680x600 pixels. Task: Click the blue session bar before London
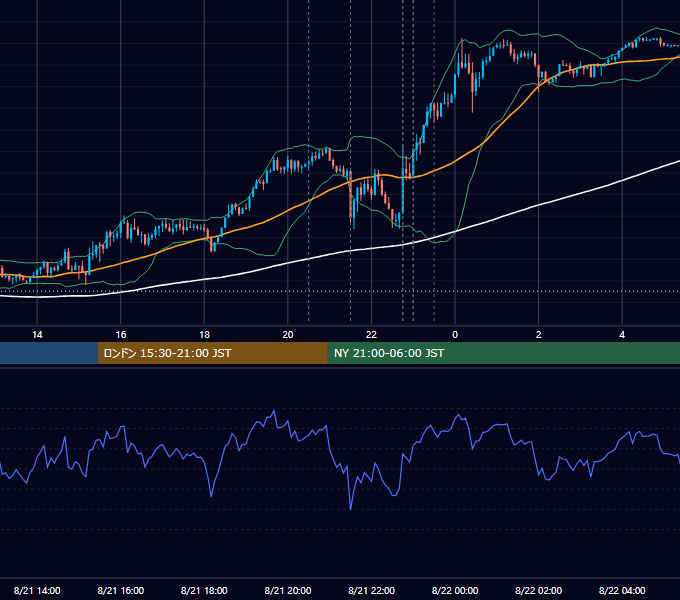coord(49,353)
